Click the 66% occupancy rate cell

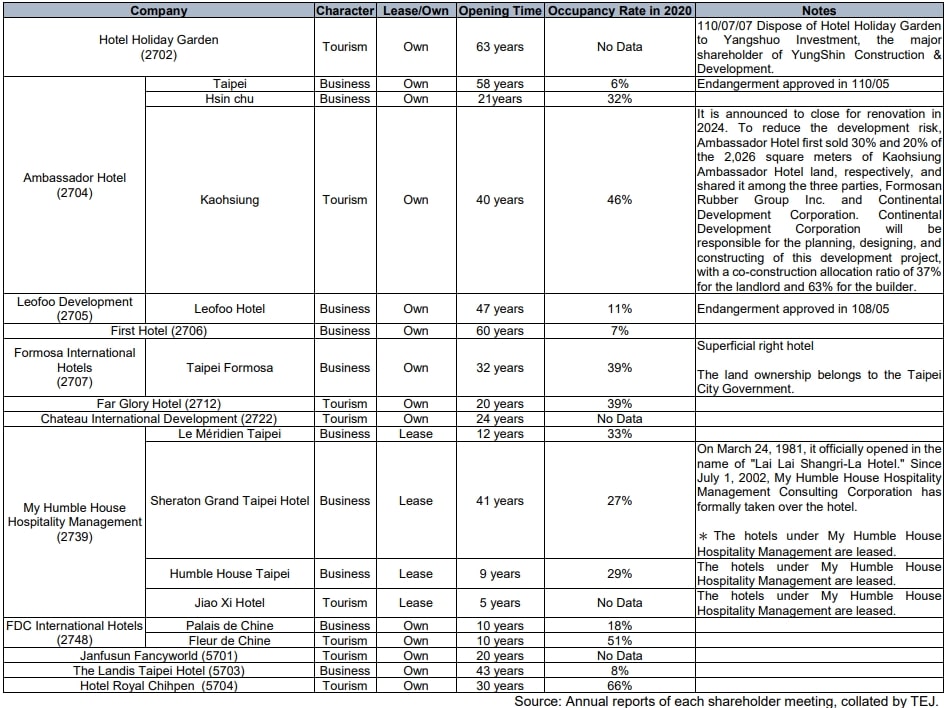620,686
